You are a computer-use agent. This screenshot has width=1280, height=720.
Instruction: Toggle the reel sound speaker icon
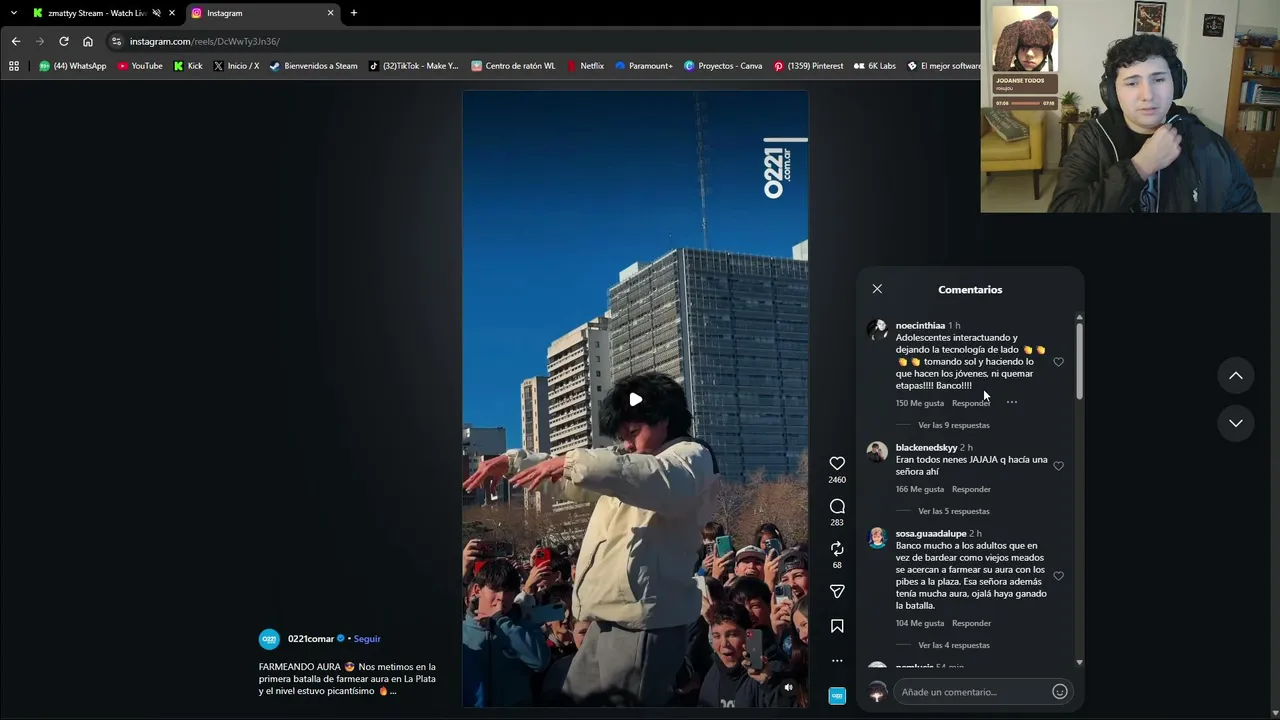coord(788,687)
